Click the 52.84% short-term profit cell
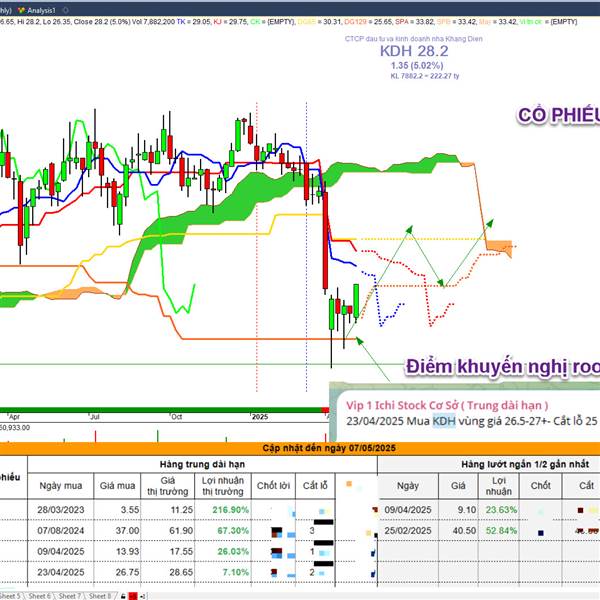This screenshot has width=600, height=600. [501, 530]
